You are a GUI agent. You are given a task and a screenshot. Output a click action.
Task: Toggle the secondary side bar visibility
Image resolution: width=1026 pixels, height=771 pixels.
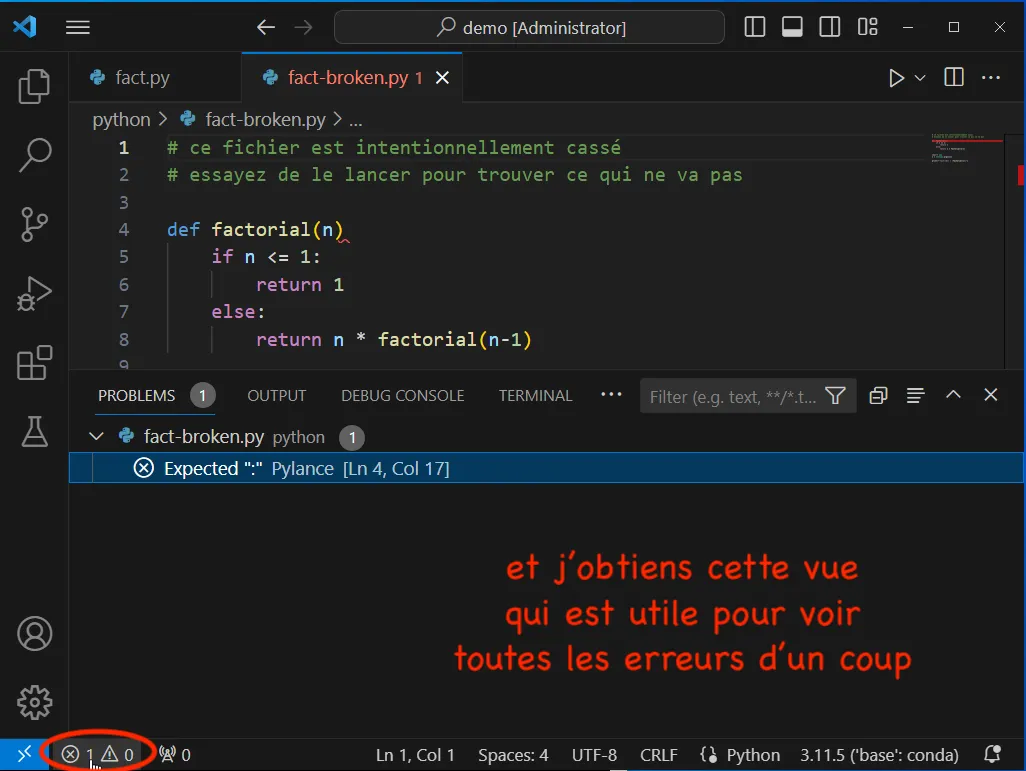click(x=829, y=27)
